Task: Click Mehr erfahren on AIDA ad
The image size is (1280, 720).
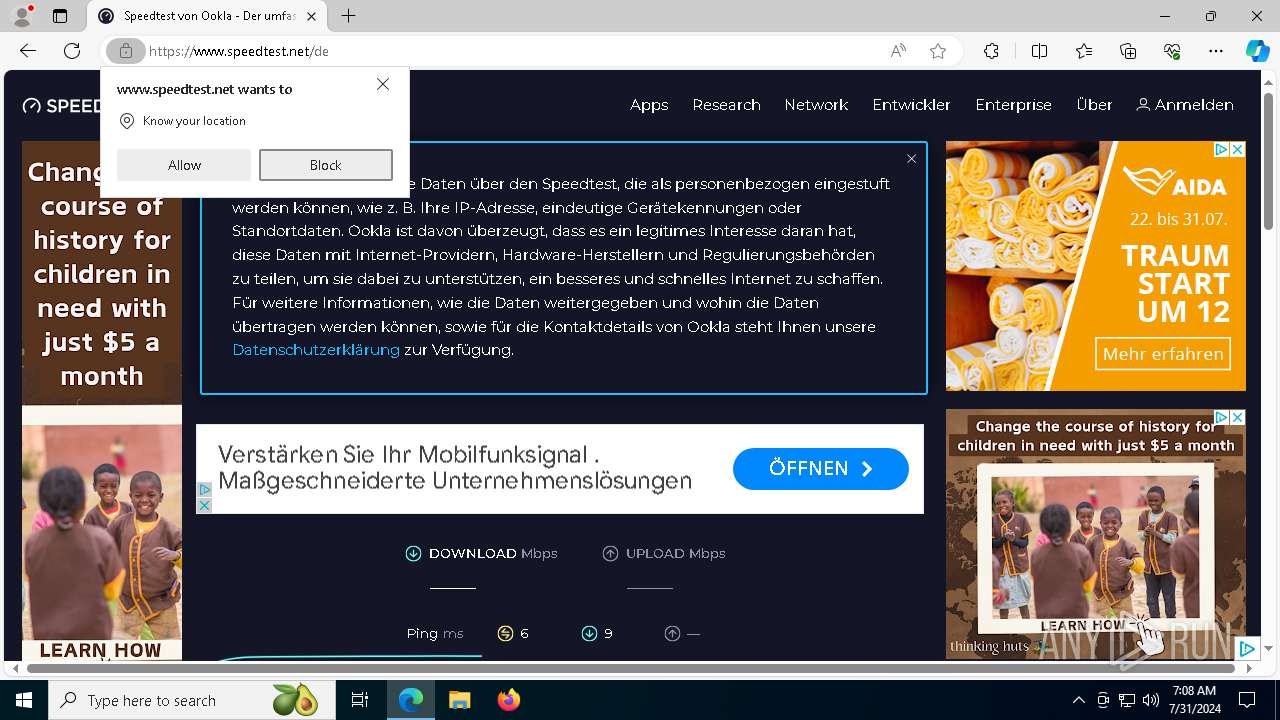Action: coord(1163,354)
